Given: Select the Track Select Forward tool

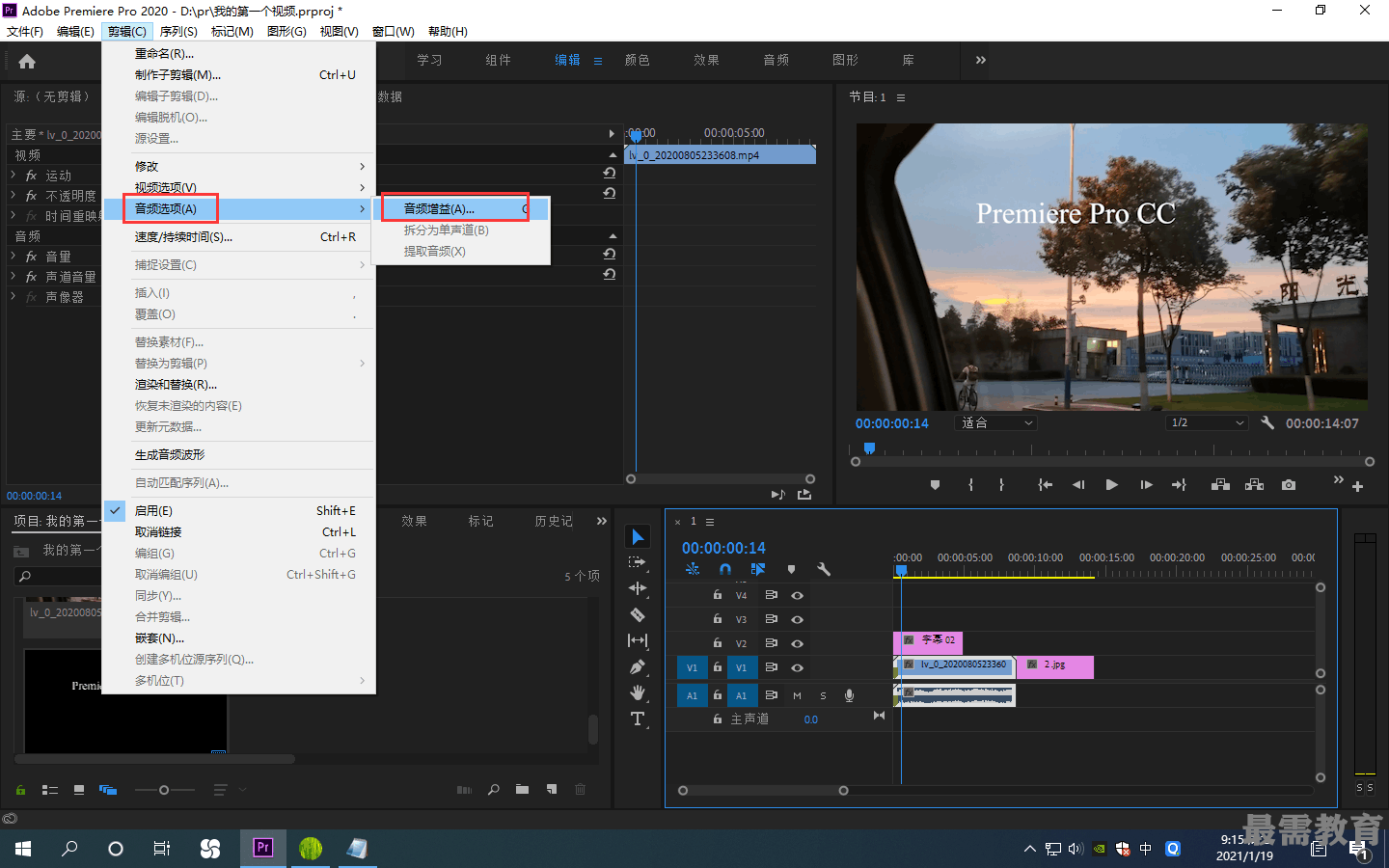Looking at the screenshot, I should pyautogui.click(x=637, y=562).
